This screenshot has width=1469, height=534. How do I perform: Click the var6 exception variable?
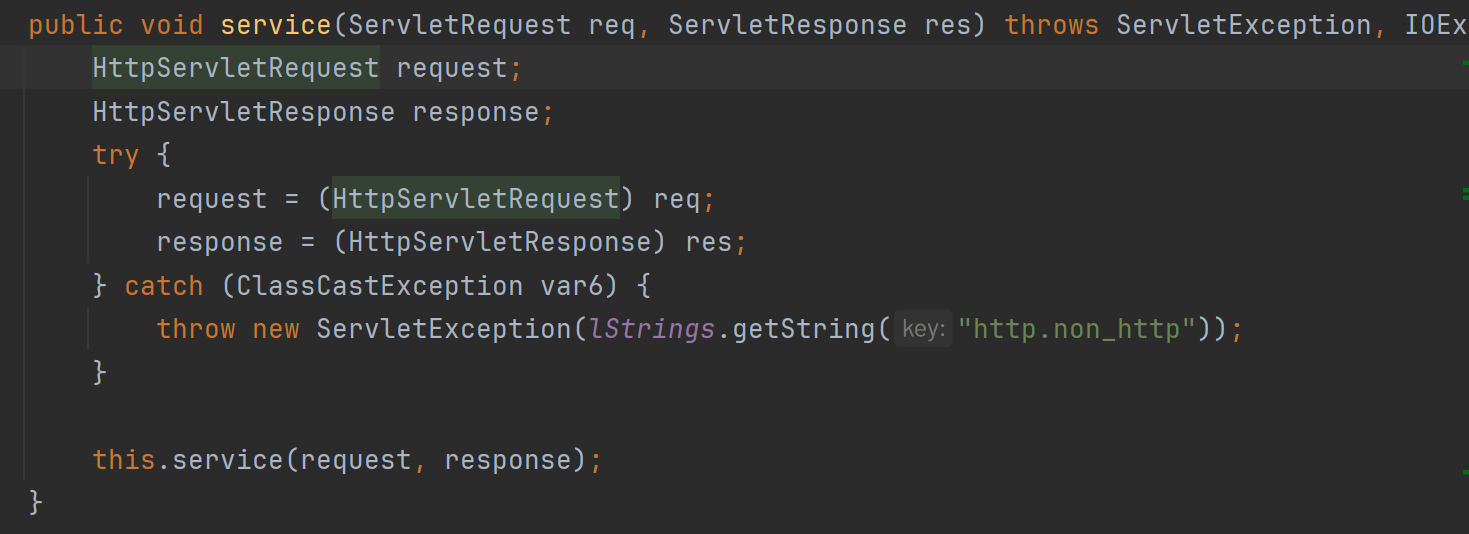point(572,286)
